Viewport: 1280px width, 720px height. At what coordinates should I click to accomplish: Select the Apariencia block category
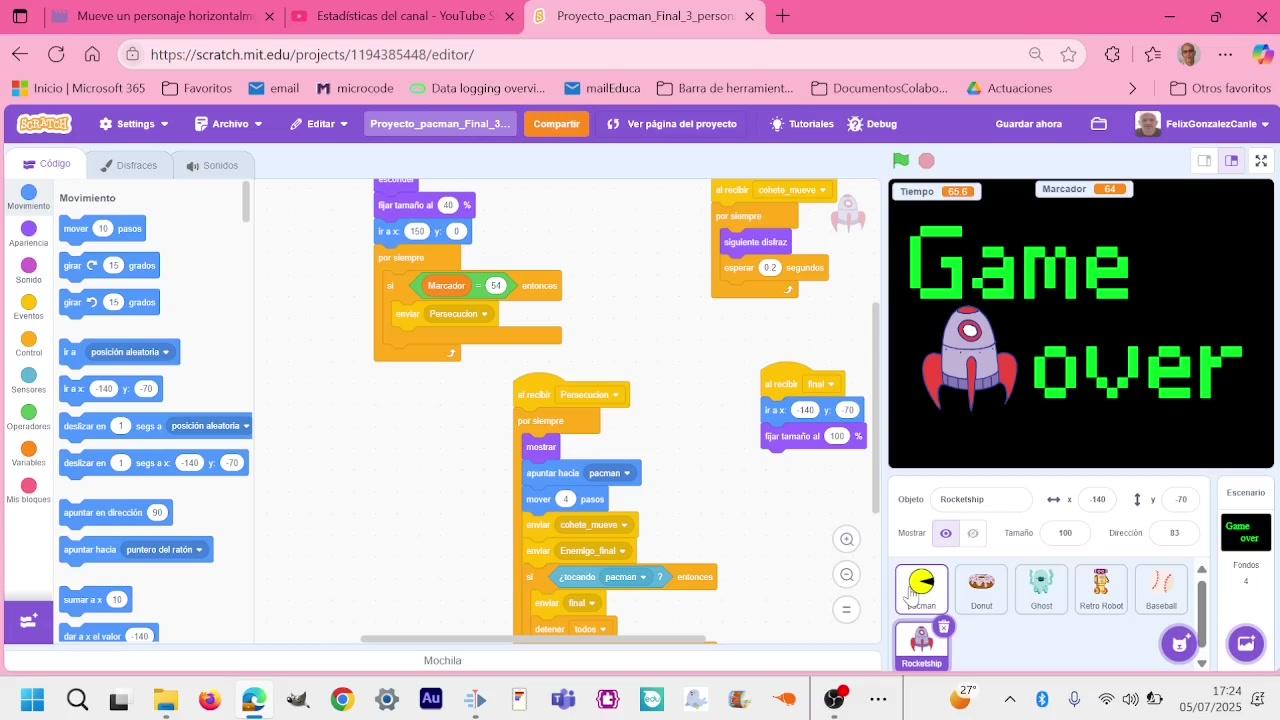coord(29,235)
